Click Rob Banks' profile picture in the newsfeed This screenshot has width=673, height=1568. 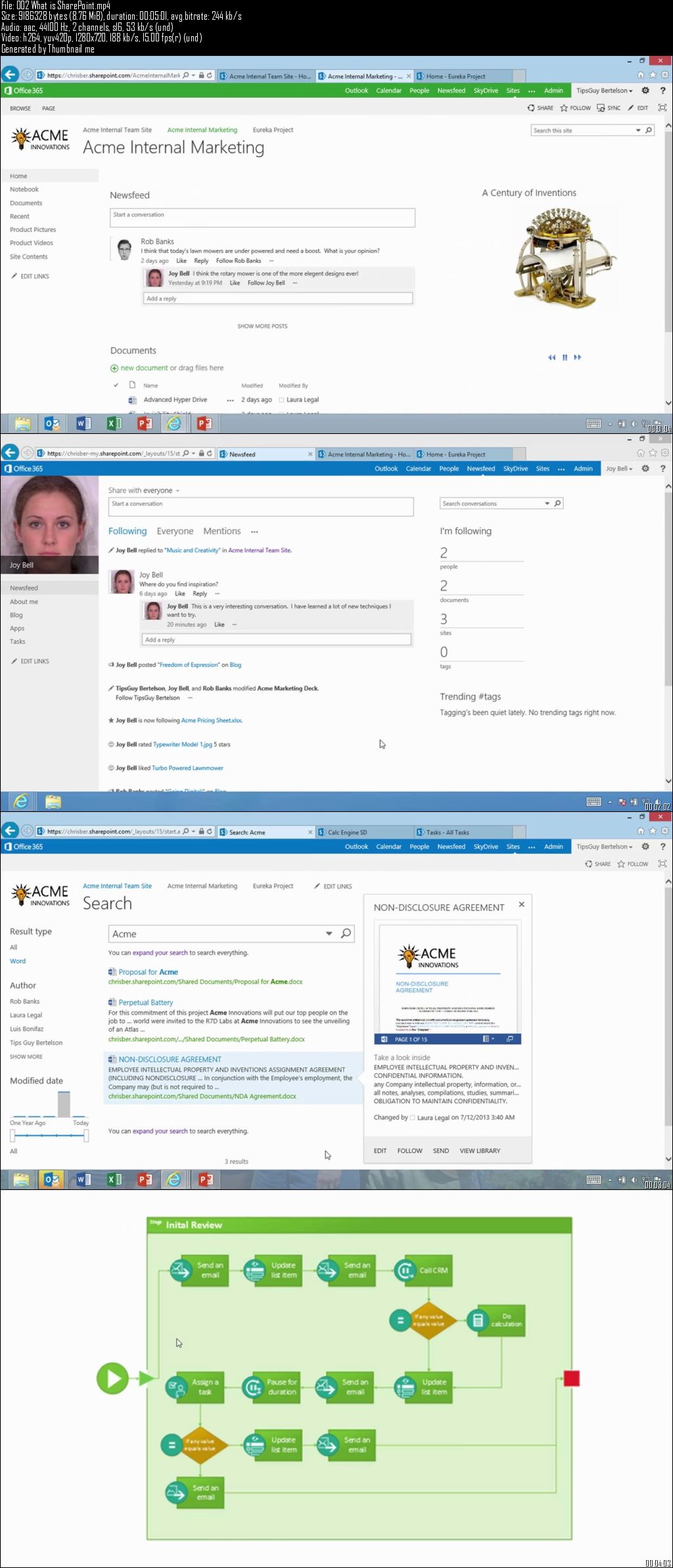(x=124, y=250)
